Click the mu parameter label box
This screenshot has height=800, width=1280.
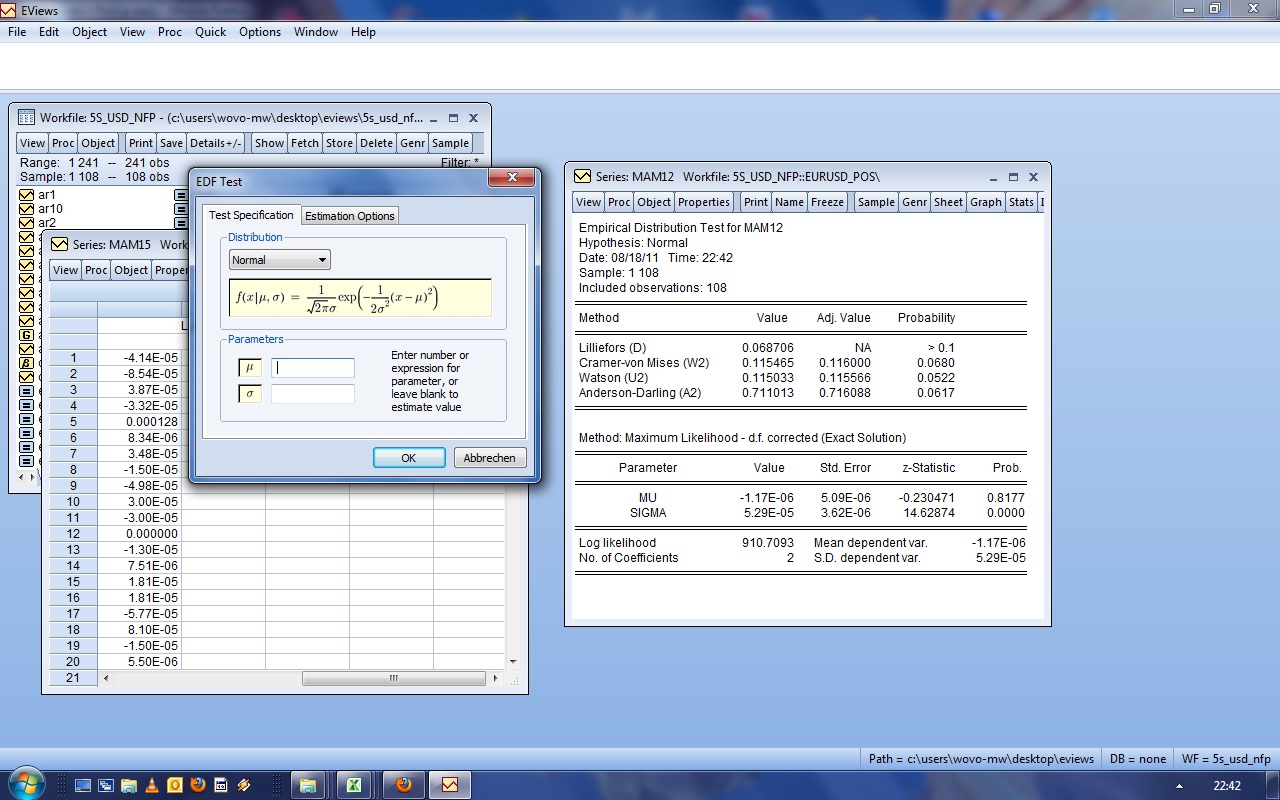click(250, 368)
